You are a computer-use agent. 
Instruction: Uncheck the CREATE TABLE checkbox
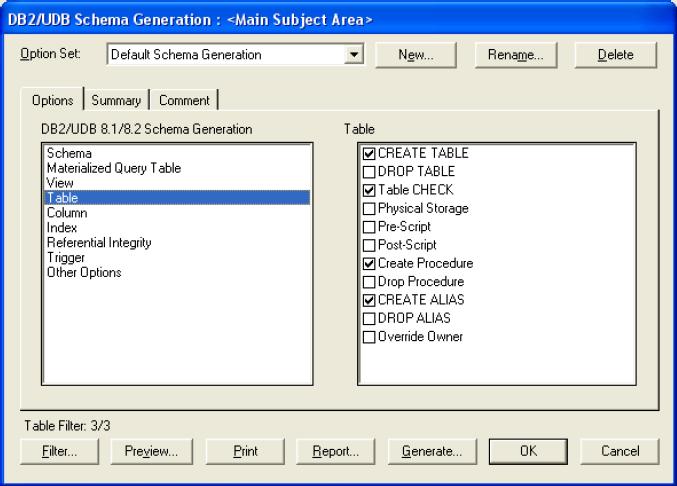pyautogui.click(x=369, y=154)
